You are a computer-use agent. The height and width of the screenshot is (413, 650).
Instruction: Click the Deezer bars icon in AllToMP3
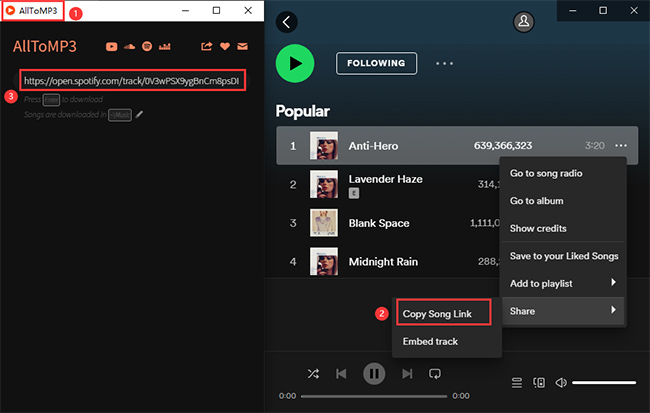(165, 46)
